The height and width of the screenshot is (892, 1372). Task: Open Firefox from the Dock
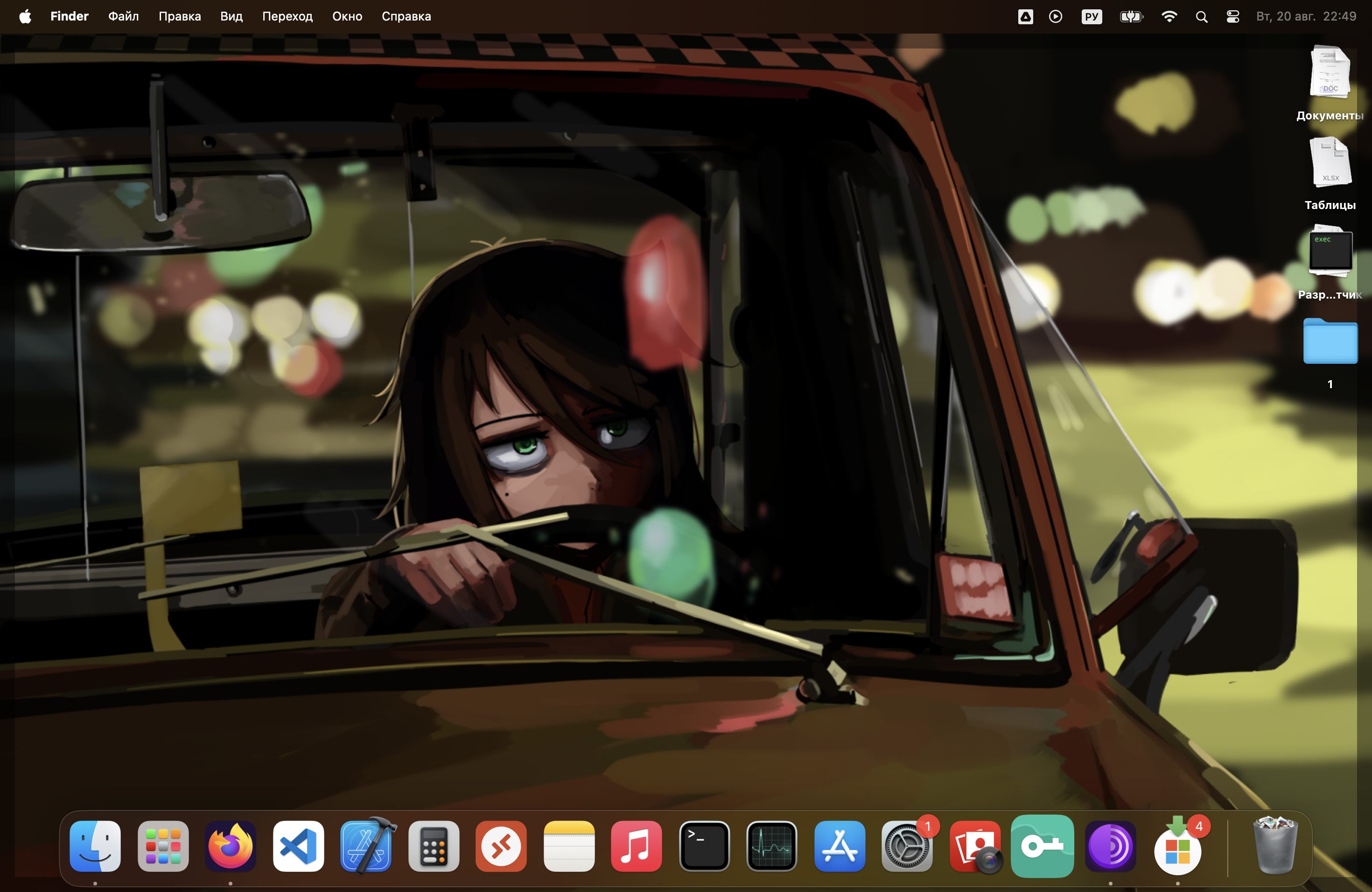[x=230, y=845]
